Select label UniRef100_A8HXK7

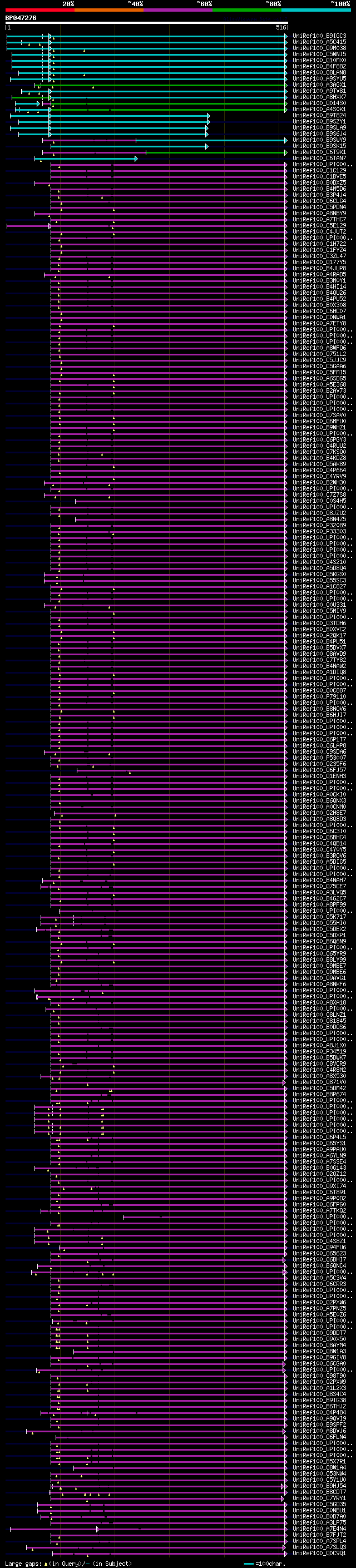click(319, 97)
